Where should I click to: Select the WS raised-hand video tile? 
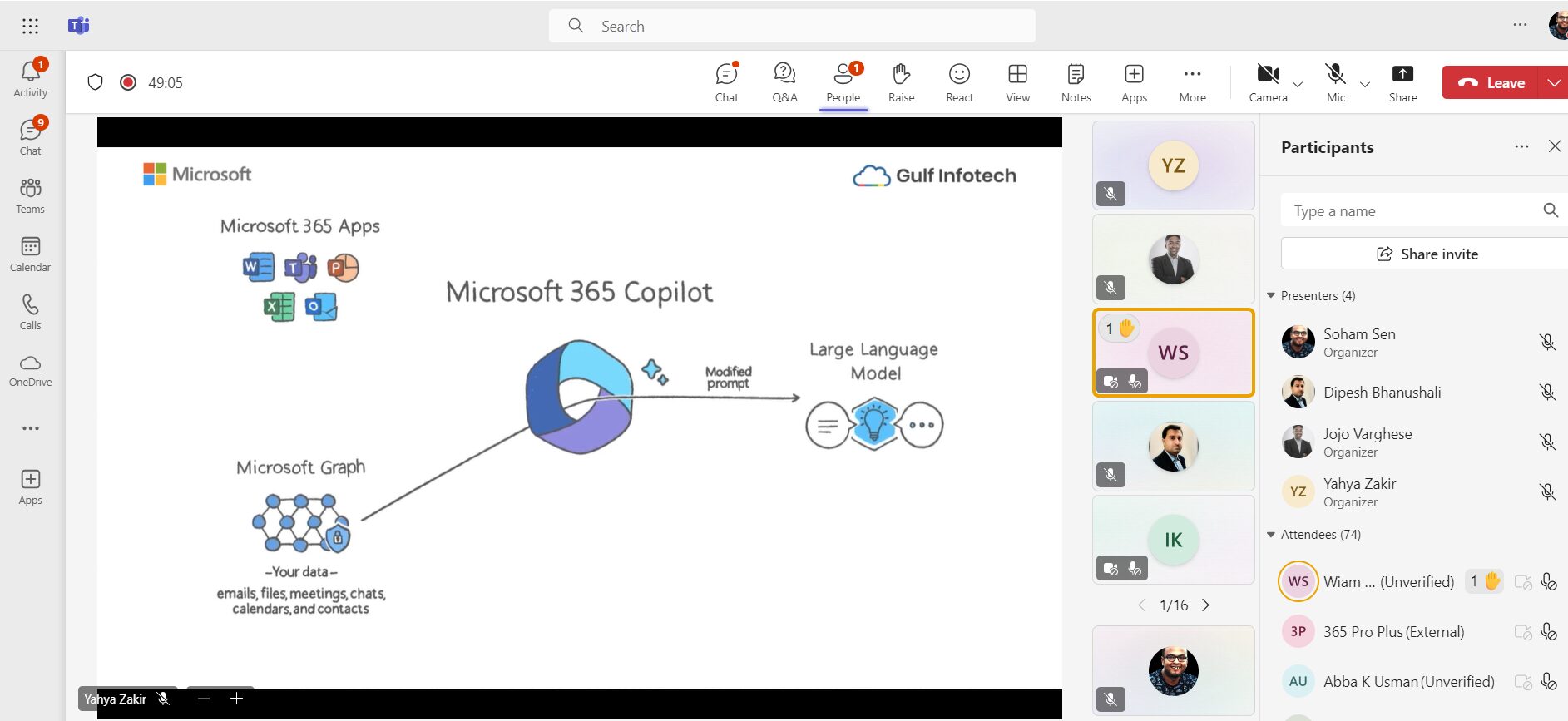[1173, 353]
